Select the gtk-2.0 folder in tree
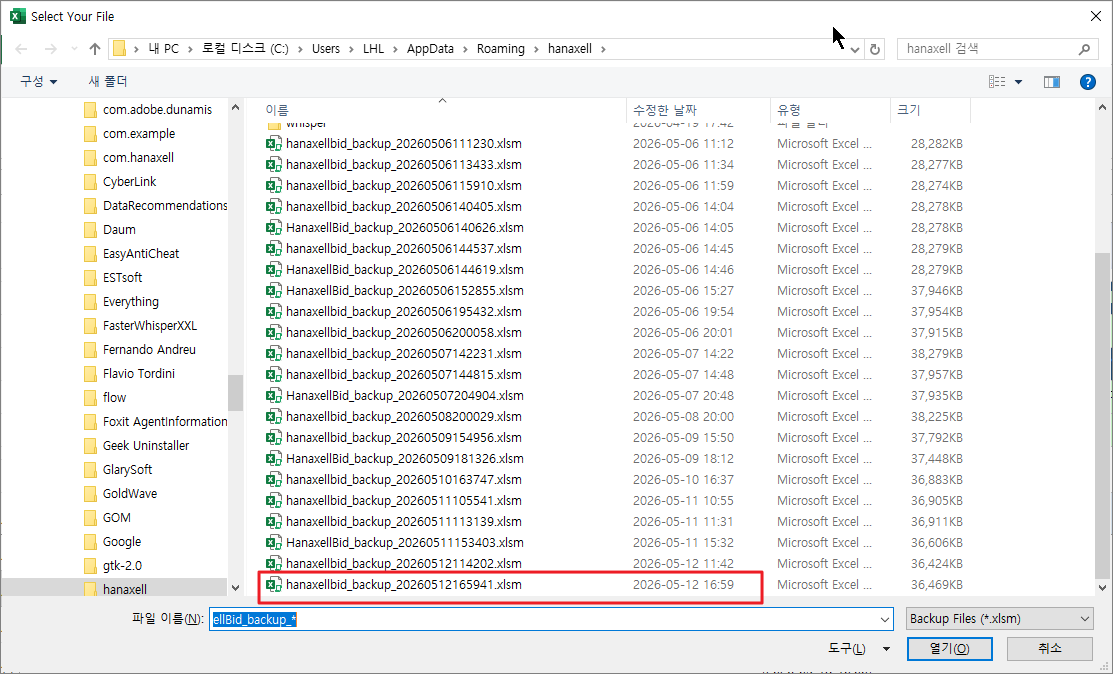Screen dimensions: 1113x674 coord(122,565)
